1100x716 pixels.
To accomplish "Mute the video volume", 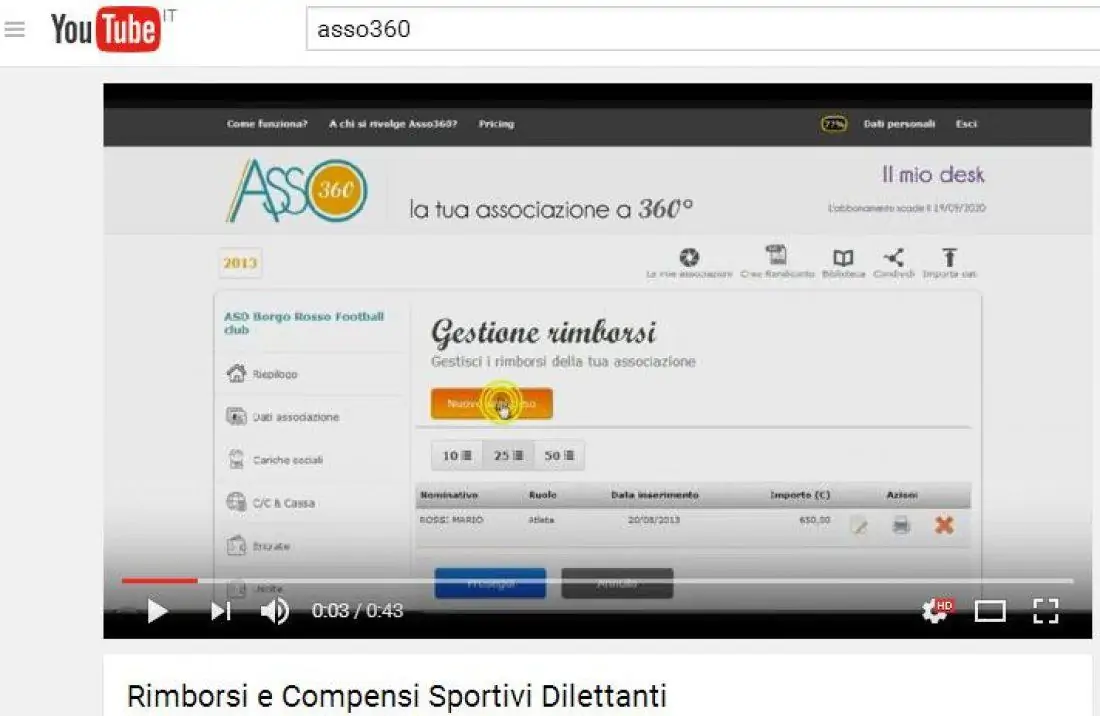I will tap(274, 611).
